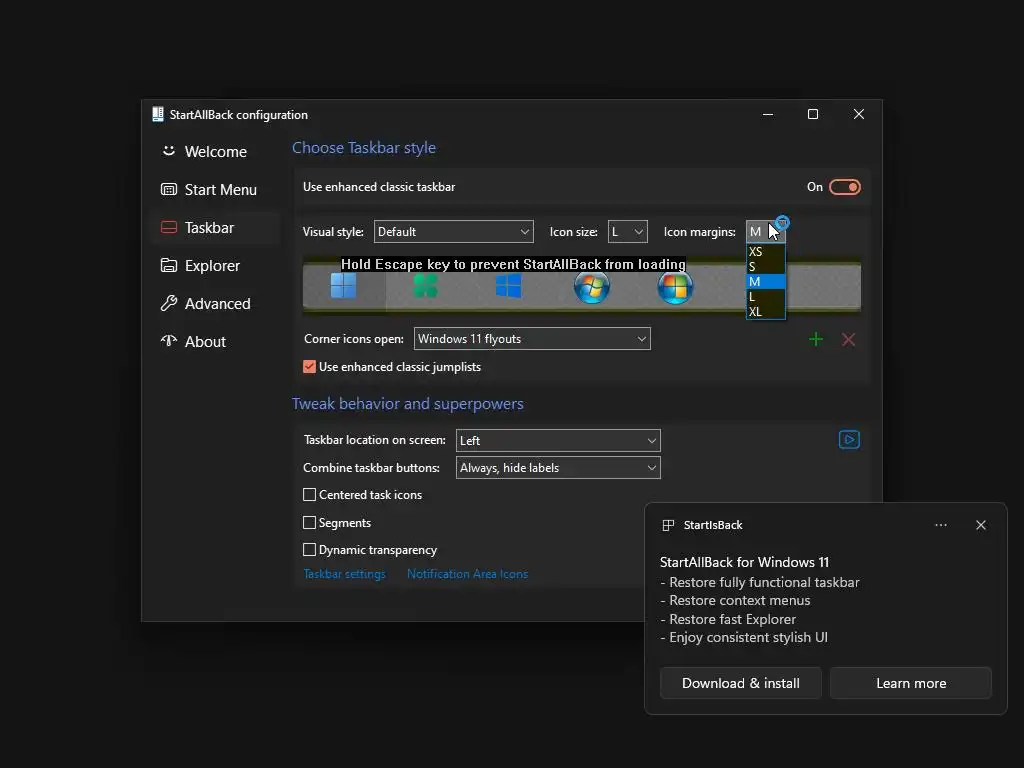
Task: Dismiss the StartIsBack notification
Action: click(x=981, y=525)
